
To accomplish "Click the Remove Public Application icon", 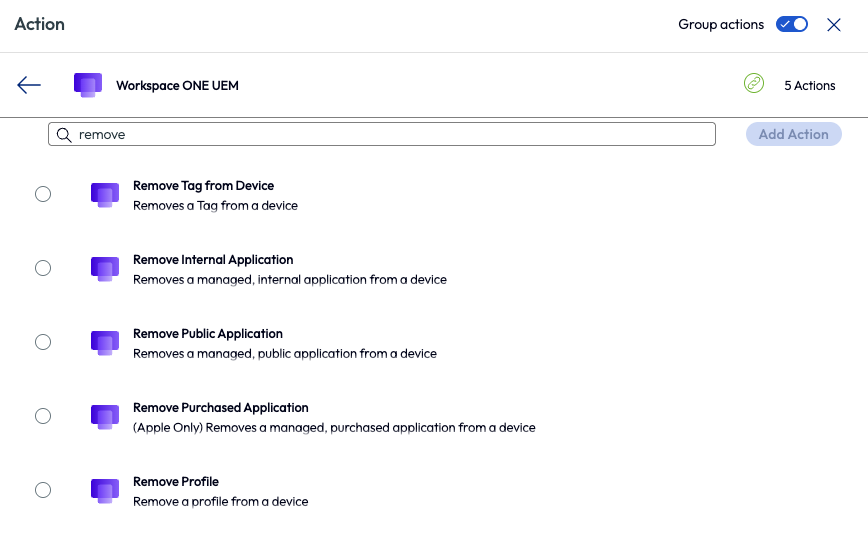I will [105, 343].
